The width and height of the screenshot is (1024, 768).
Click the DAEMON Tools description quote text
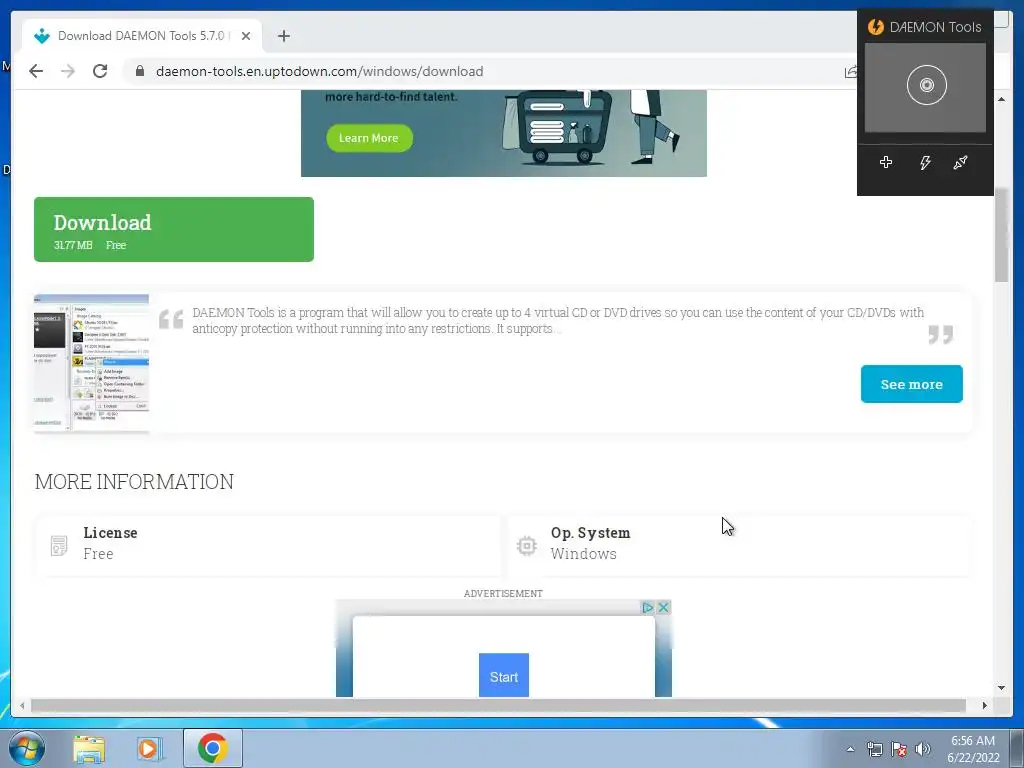tap(558, 321)
